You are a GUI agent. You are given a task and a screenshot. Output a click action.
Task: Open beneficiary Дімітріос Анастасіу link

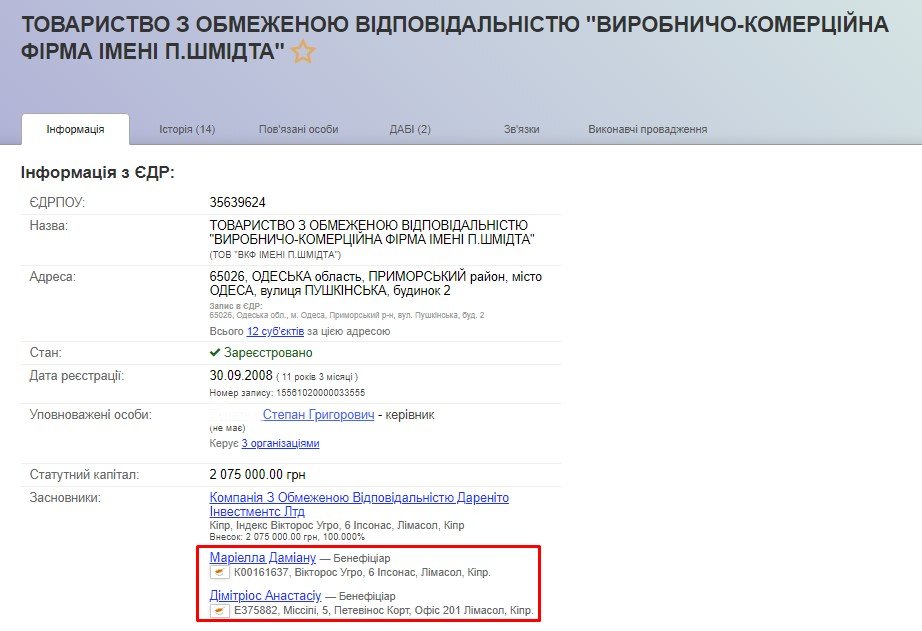coord(265,595)
